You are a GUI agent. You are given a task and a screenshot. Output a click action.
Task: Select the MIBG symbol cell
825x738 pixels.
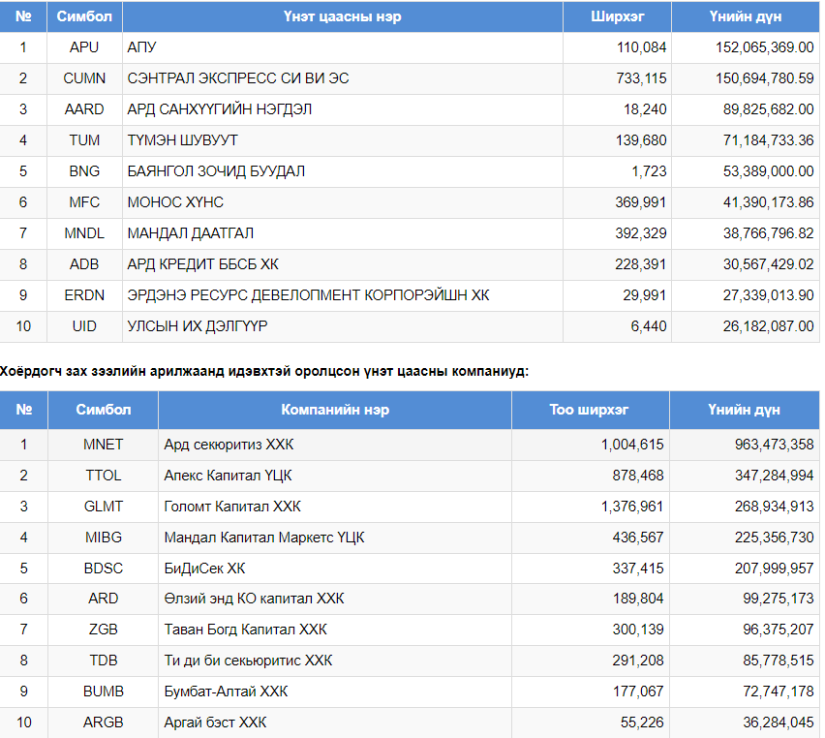tap(103, 538)
